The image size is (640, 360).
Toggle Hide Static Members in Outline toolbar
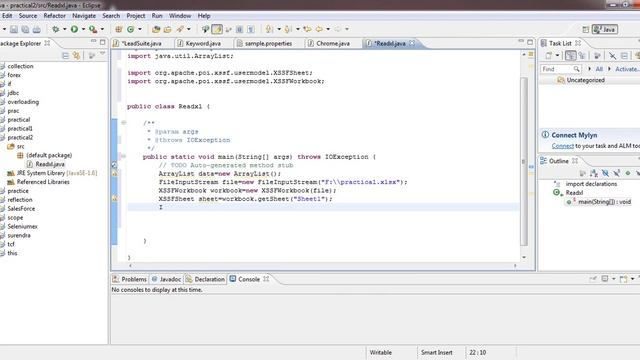pyautogui.click(x=617, y=173)
